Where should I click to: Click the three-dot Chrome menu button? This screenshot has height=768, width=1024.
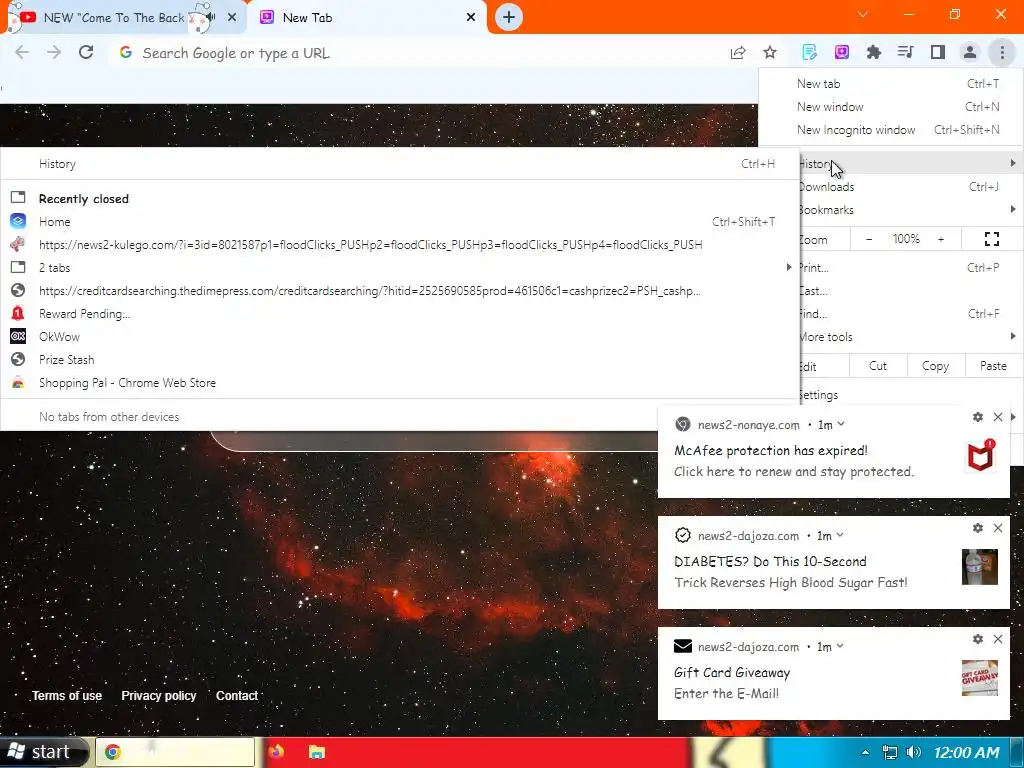pyautogui.click(x=1002, y=52)
